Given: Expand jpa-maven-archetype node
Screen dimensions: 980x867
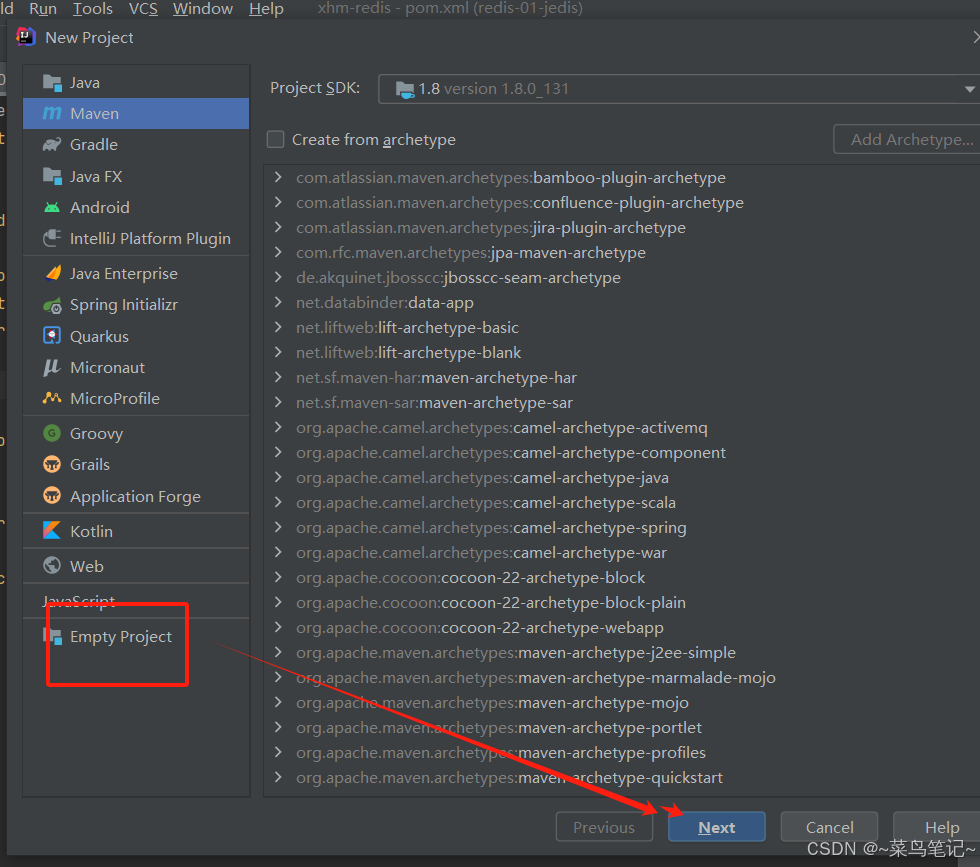Looking at the screenshot, I should [x=278, y=253].
